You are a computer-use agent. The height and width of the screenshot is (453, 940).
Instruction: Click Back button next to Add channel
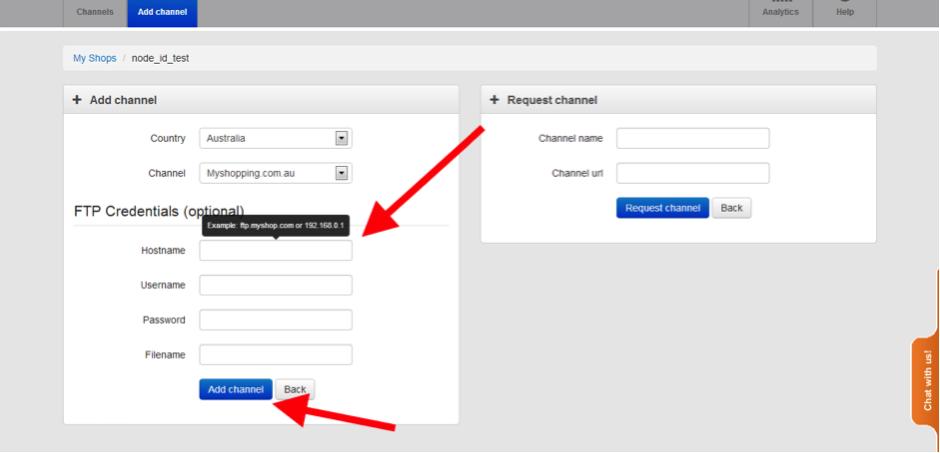click(295, 389)
